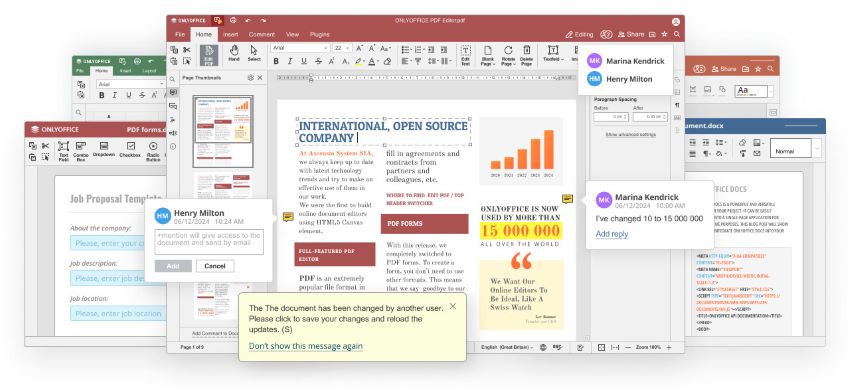Zoom in with plus in status bar

tap(668, 347)
